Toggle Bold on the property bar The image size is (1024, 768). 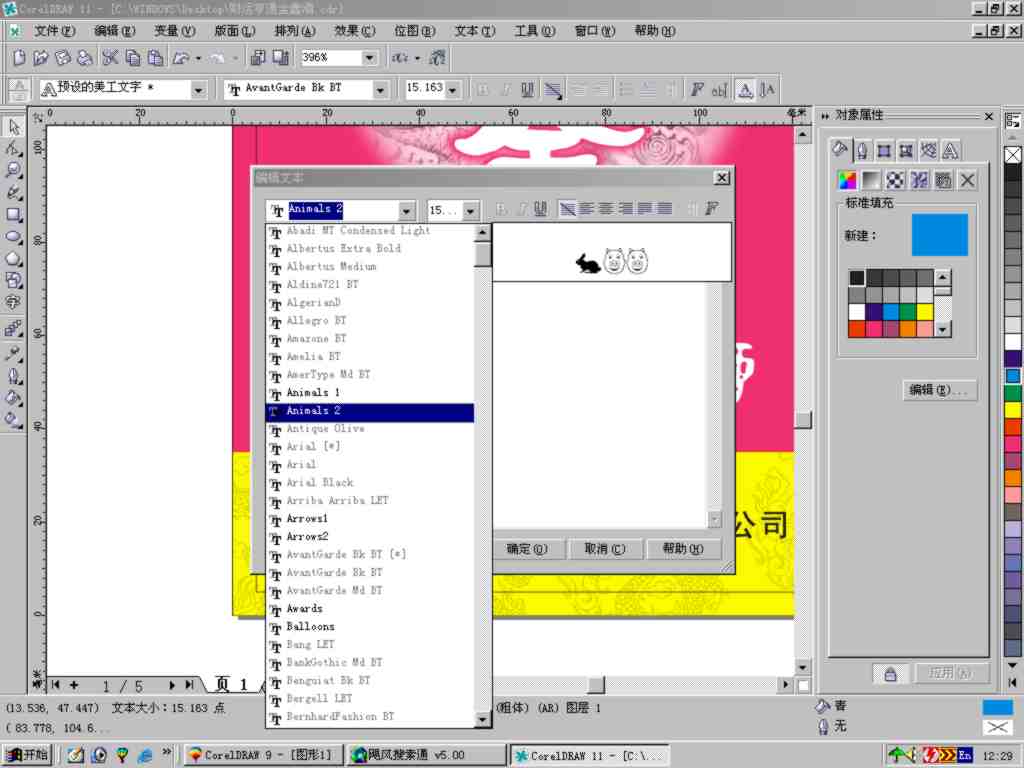pyautogui.click(x=483, y=89)
